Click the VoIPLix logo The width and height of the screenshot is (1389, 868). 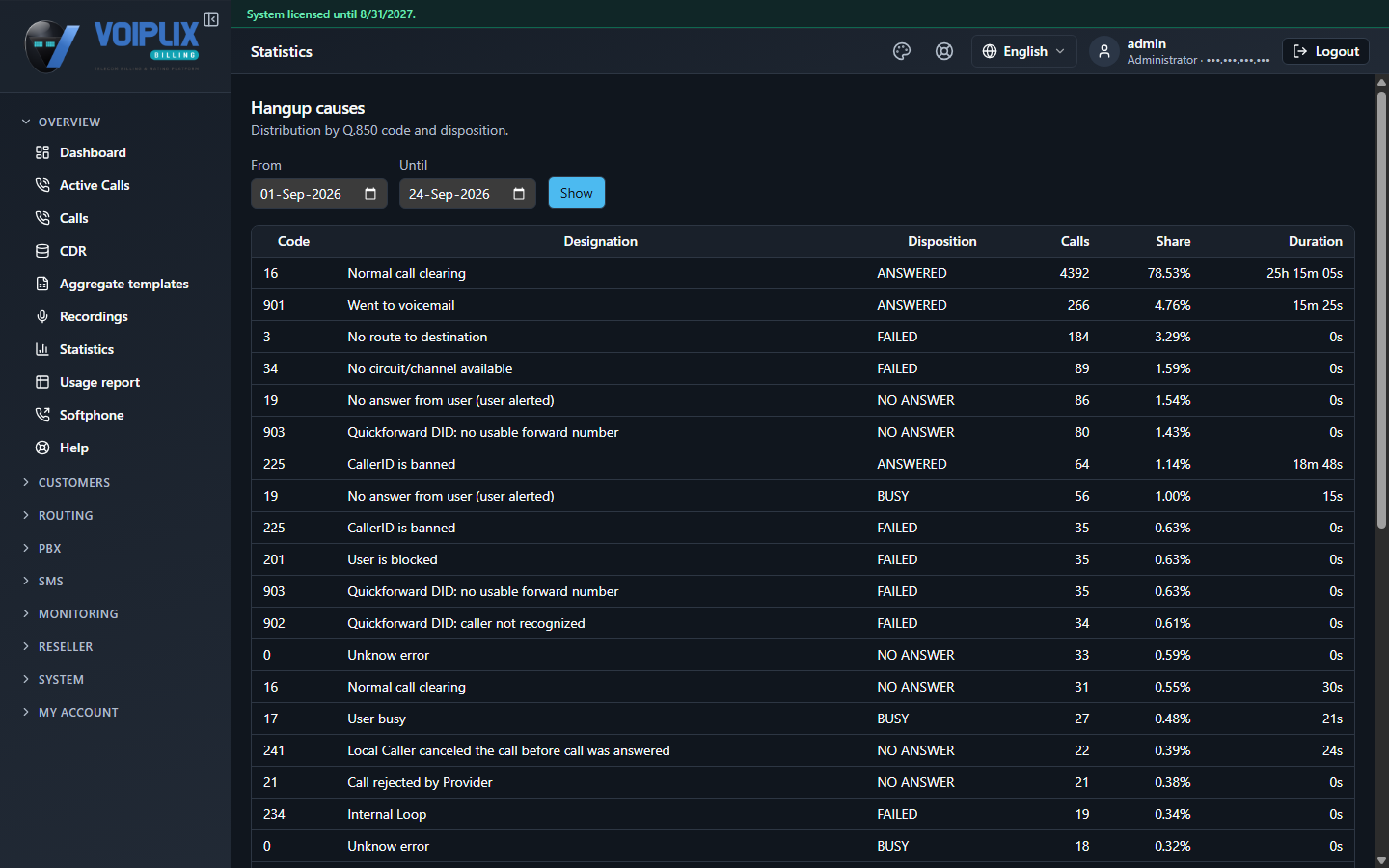point(112,45)
